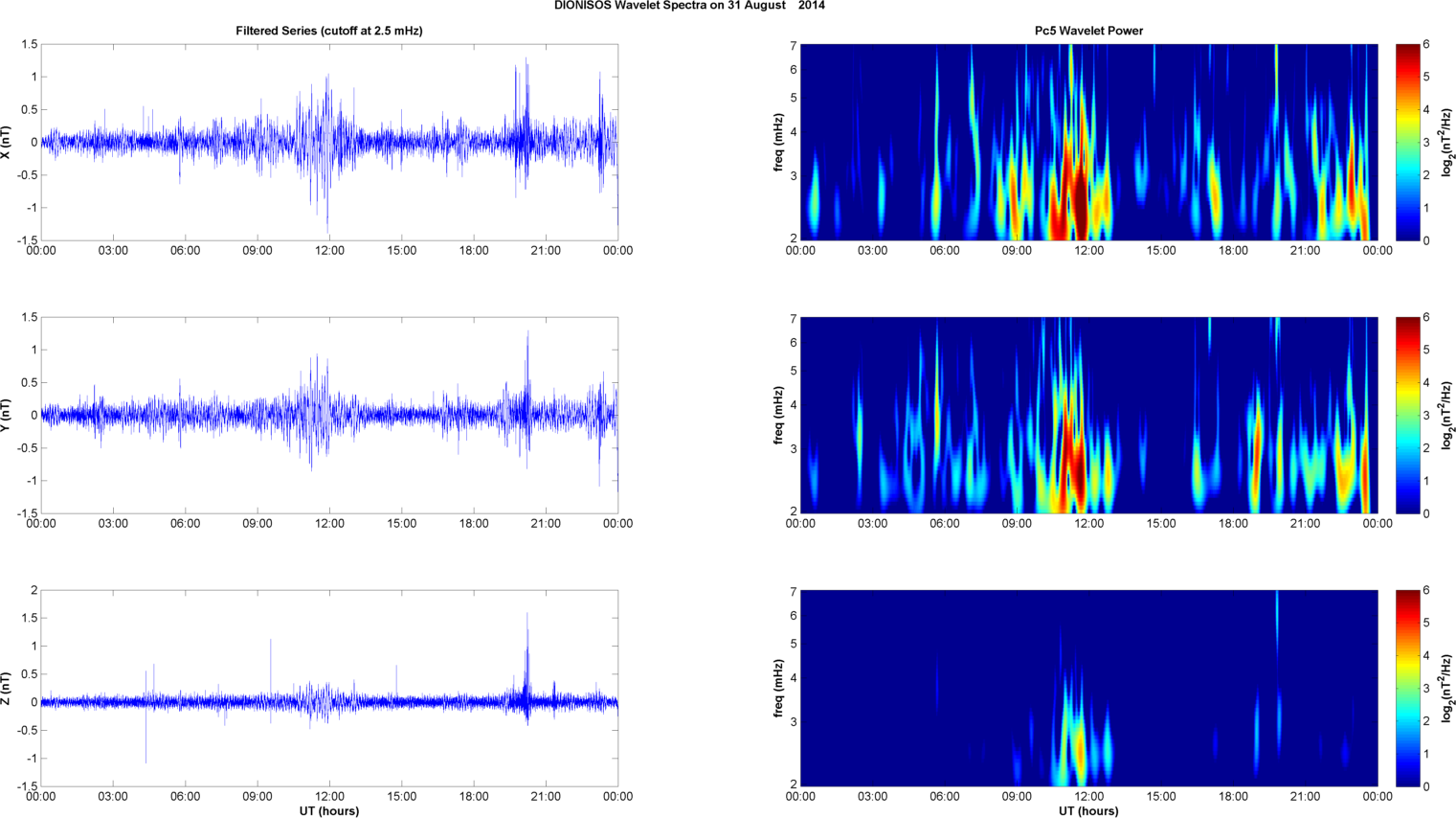Select the X (nT) filtered series plot
Viewport: 1456px width, 818px height.
329,142
